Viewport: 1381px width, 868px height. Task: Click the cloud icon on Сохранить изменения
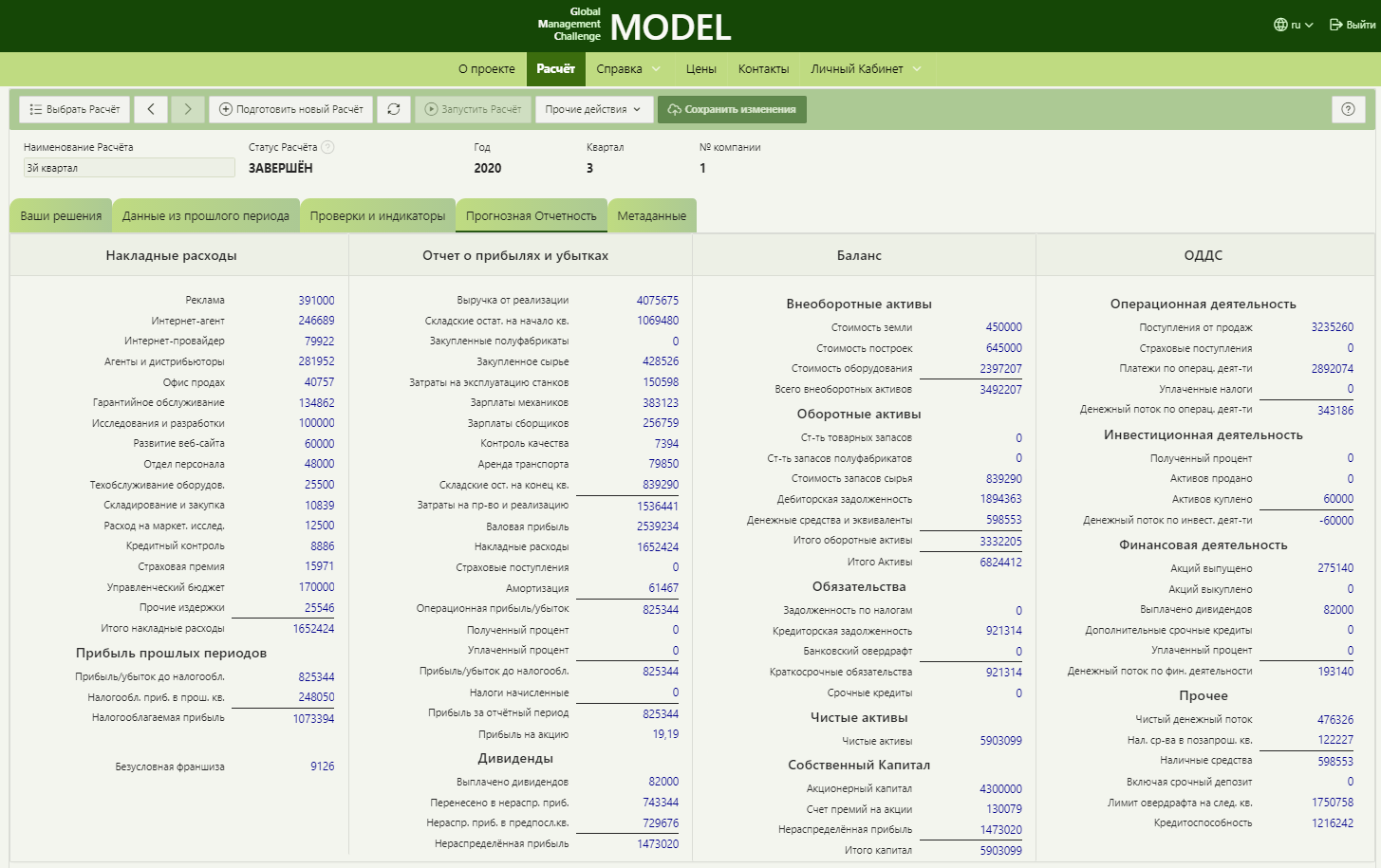[676, 108]
